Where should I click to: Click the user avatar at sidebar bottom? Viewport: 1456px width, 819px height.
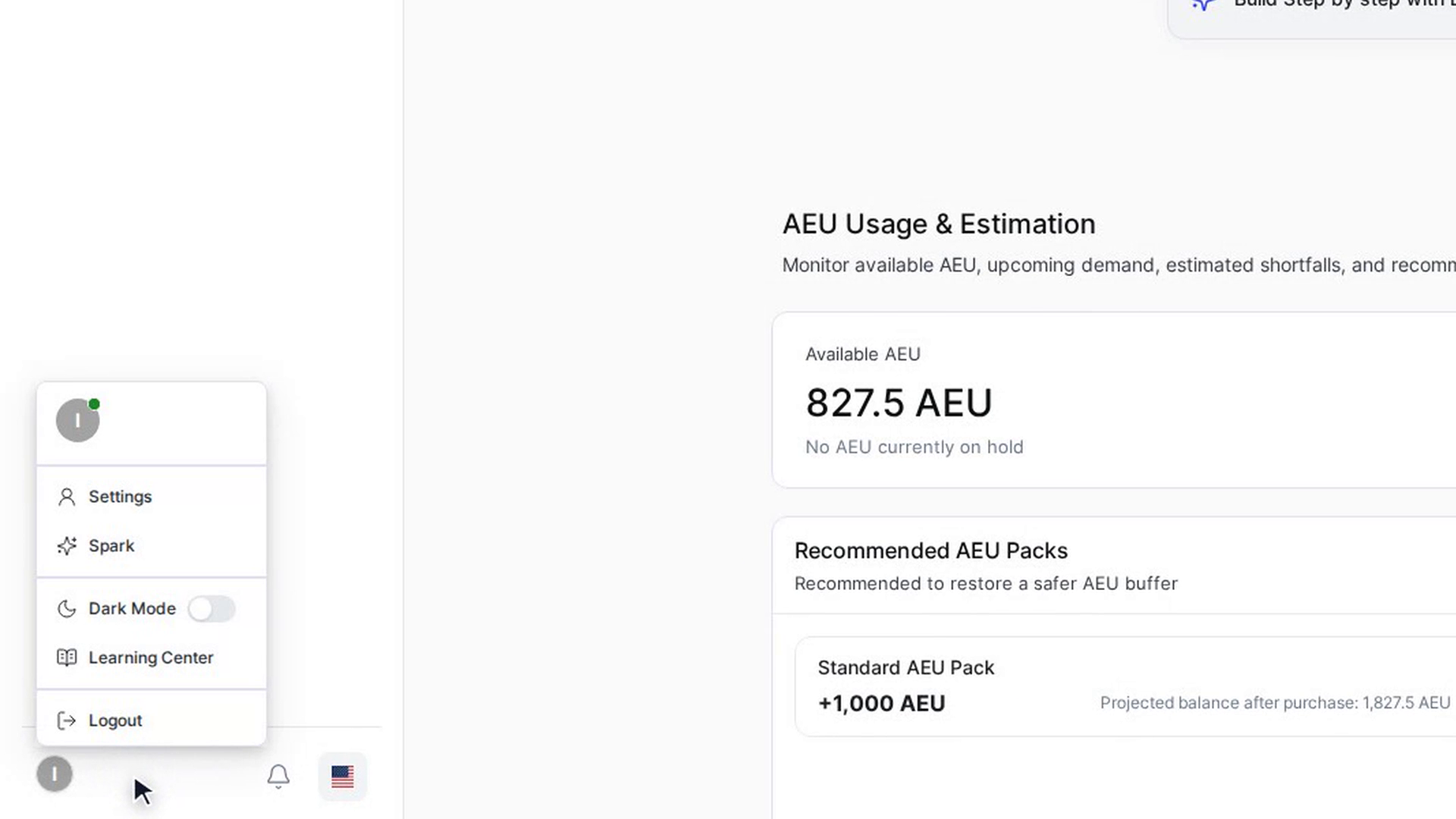point(55,774)
